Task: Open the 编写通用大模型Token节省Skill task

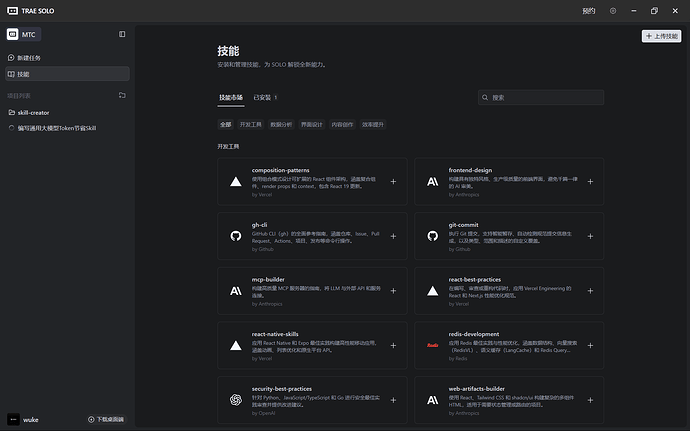Action: [x=62, y=128]
